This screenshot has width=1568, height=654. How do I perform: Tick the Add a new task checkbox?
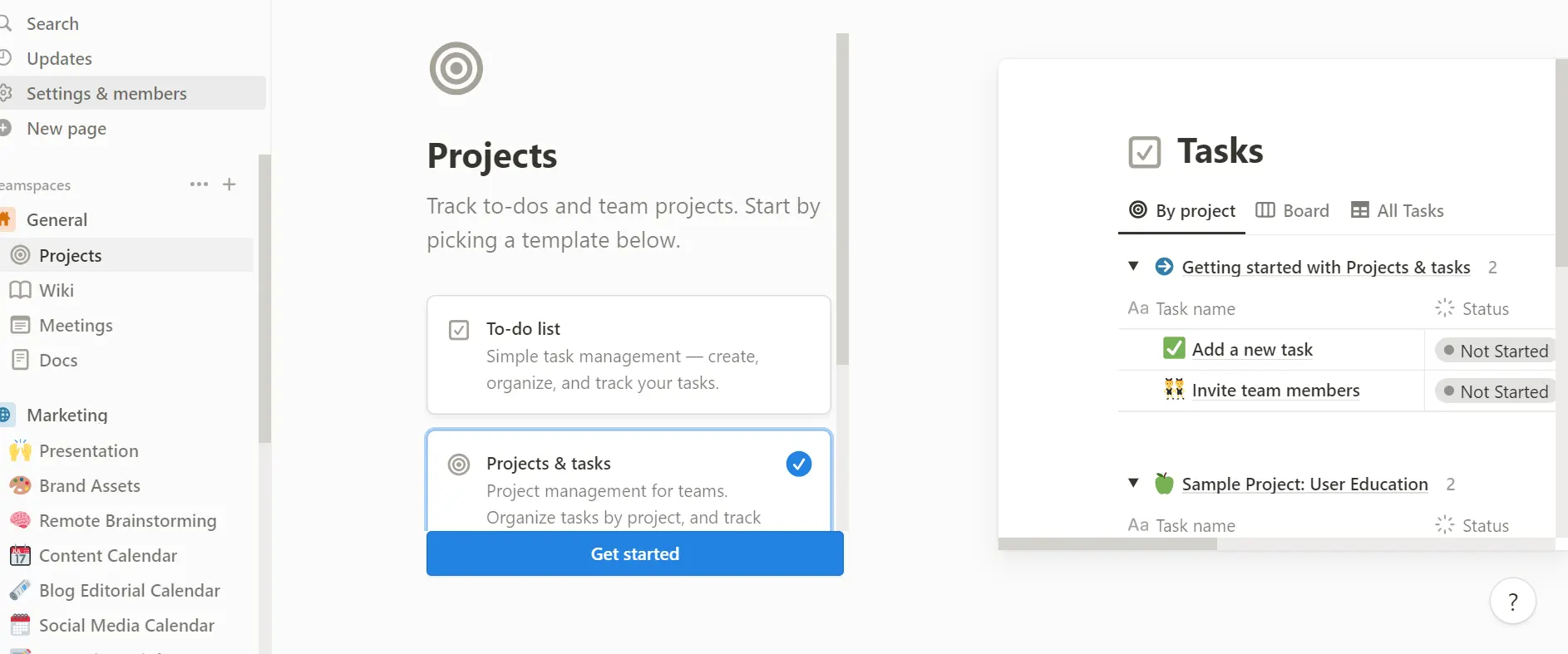[x=1174, y=348]
